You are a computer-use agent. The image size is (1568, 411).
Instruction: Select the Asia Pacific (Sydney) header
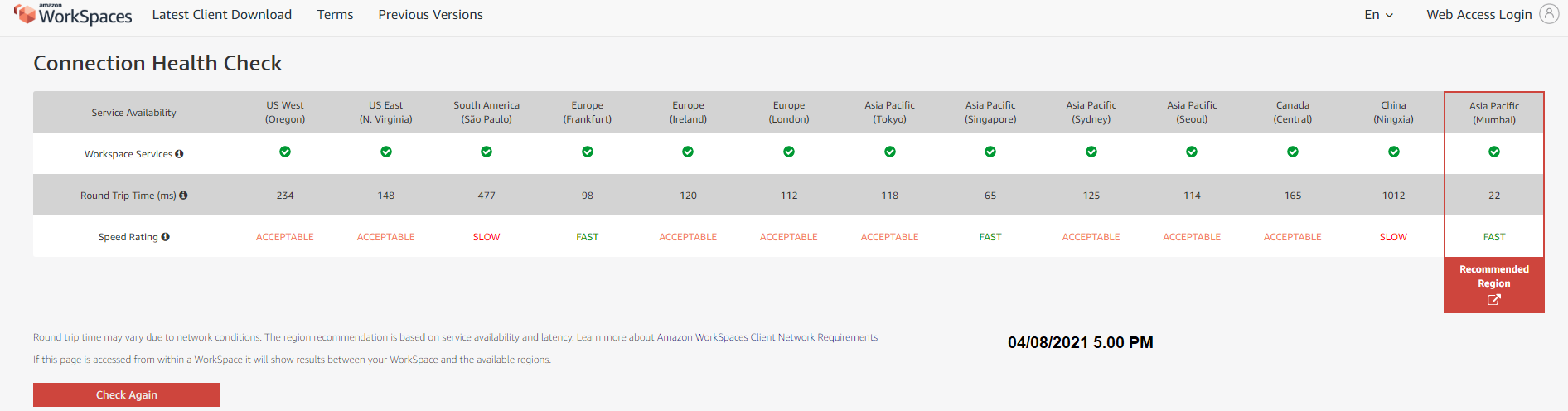(1091, 112)
